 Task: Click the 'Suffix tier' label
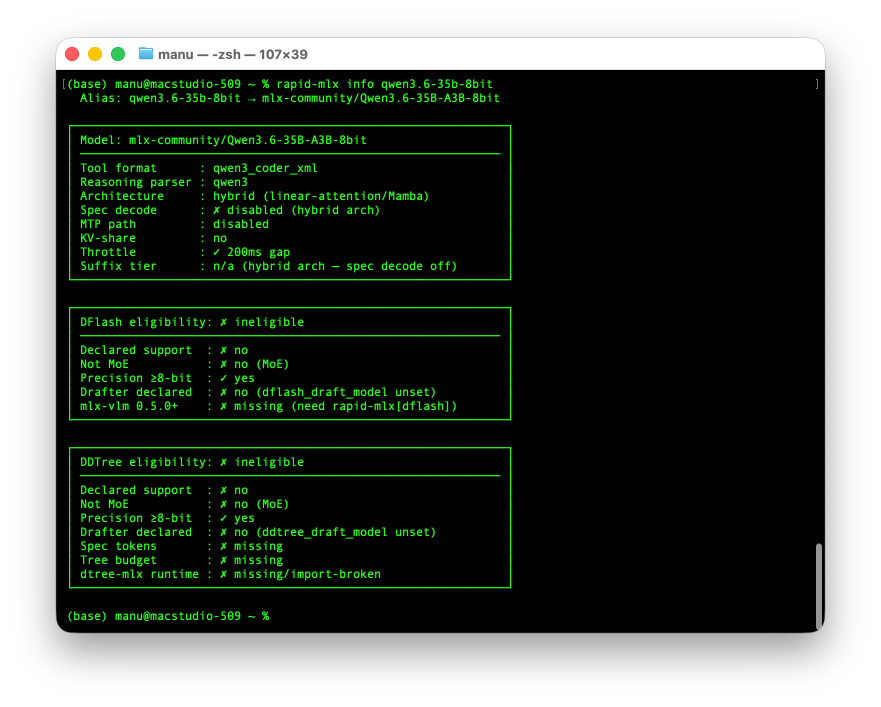pos(119,266)
